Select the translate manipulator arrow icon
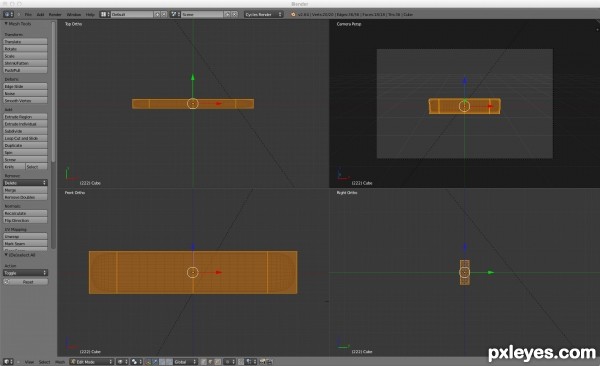Viewport: 600px width, 366px height. pyautogui.click(x=155, y=361)
